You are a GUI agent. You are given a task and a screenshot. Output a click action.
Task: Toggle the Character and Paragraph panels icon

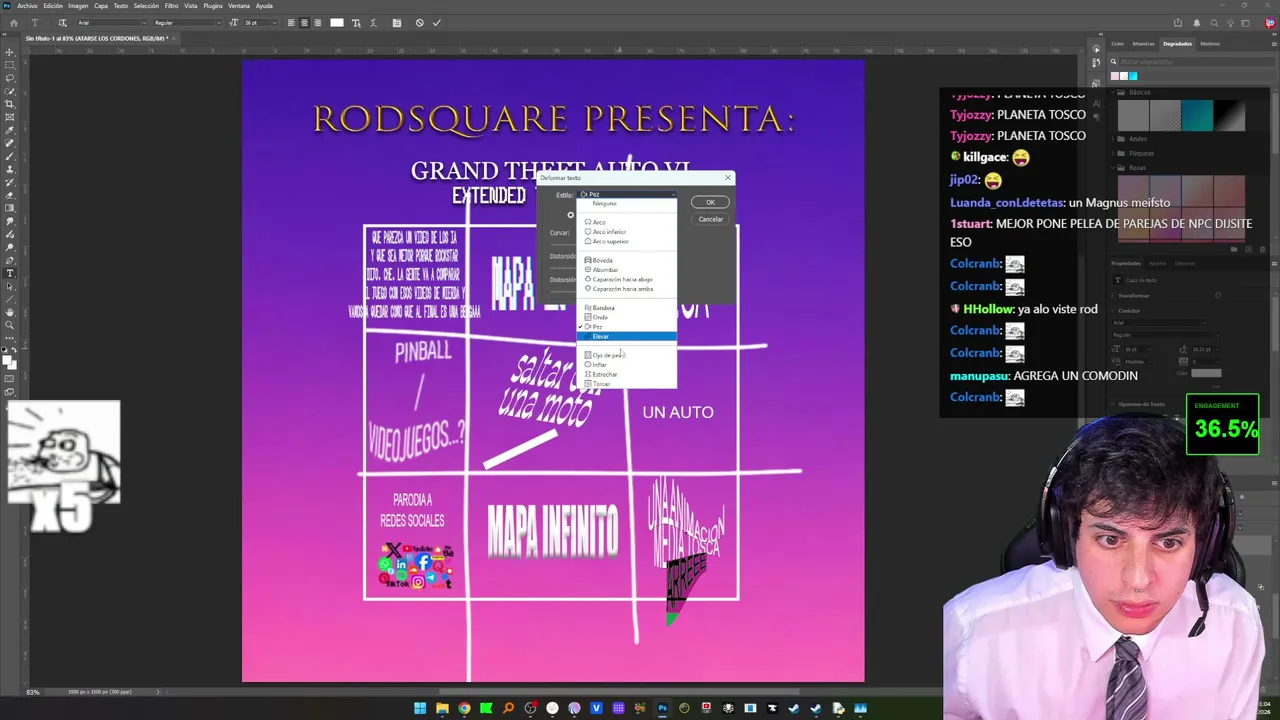(x=397, y=23)
